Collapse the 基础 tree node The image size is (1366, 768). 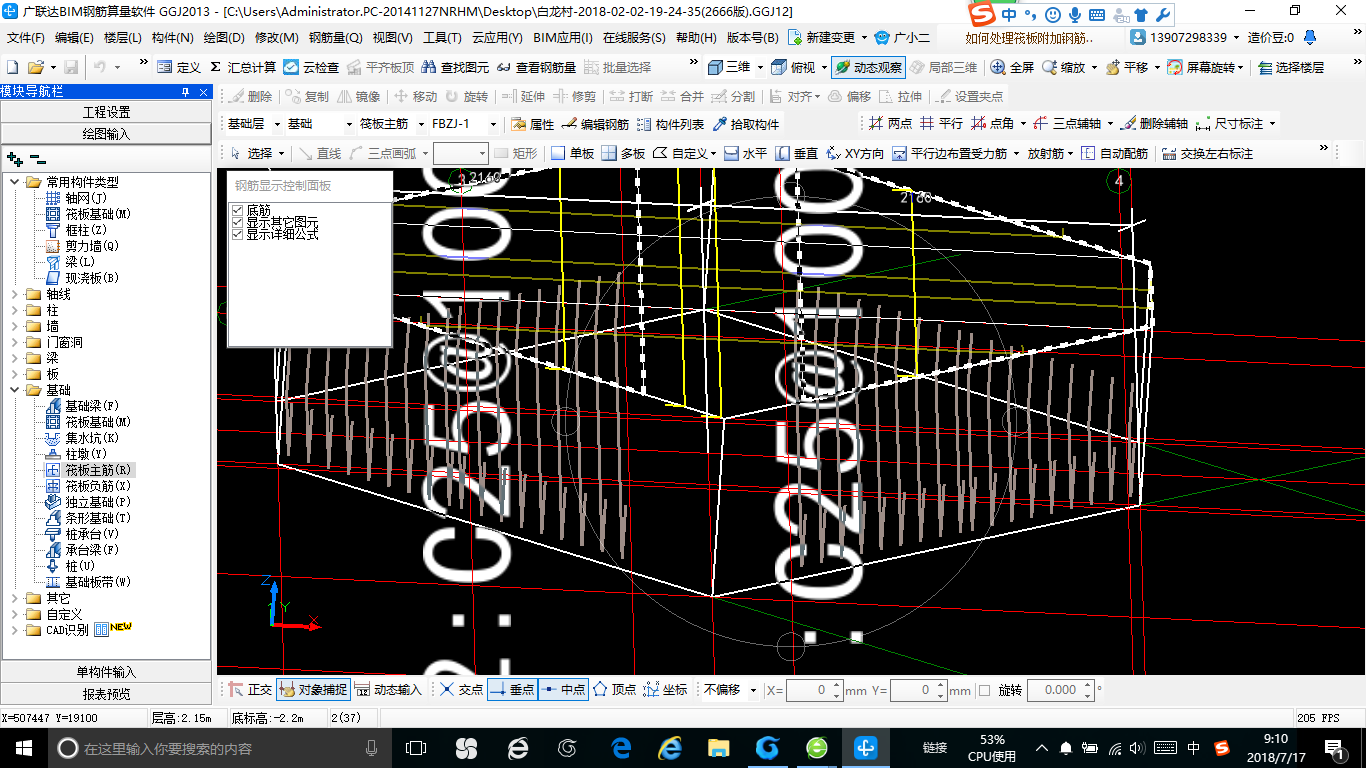pyautogui.click(x=15, y=390)
